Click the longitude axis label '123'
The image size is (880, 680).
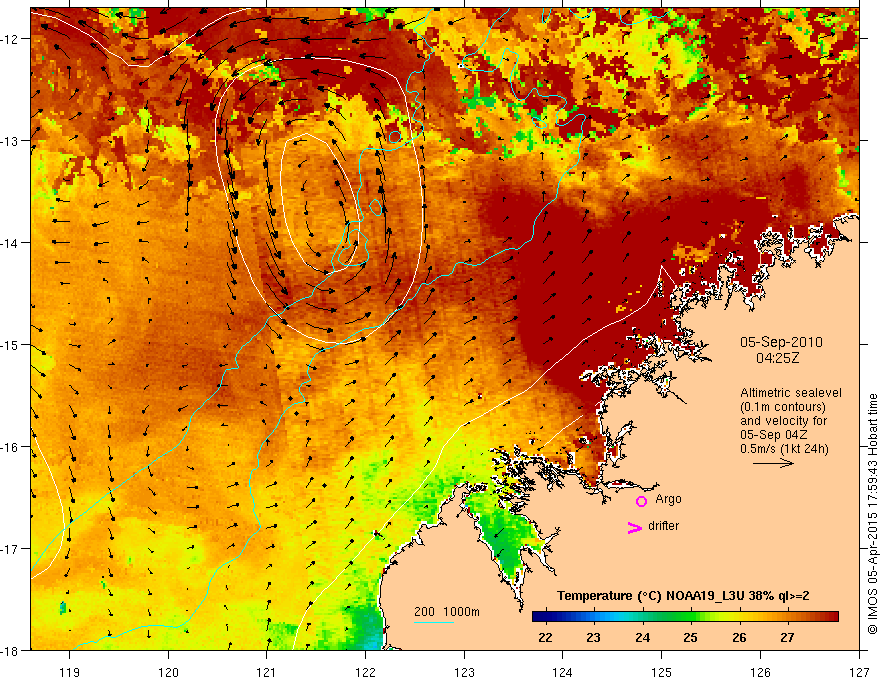[x=464, y=672]
